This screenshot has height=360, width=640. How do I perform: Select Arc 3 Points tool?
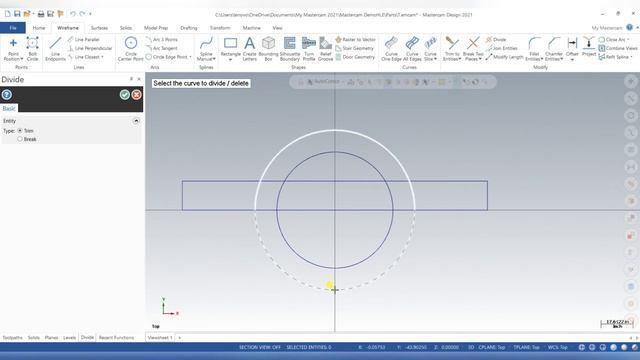tap(162, 40)
